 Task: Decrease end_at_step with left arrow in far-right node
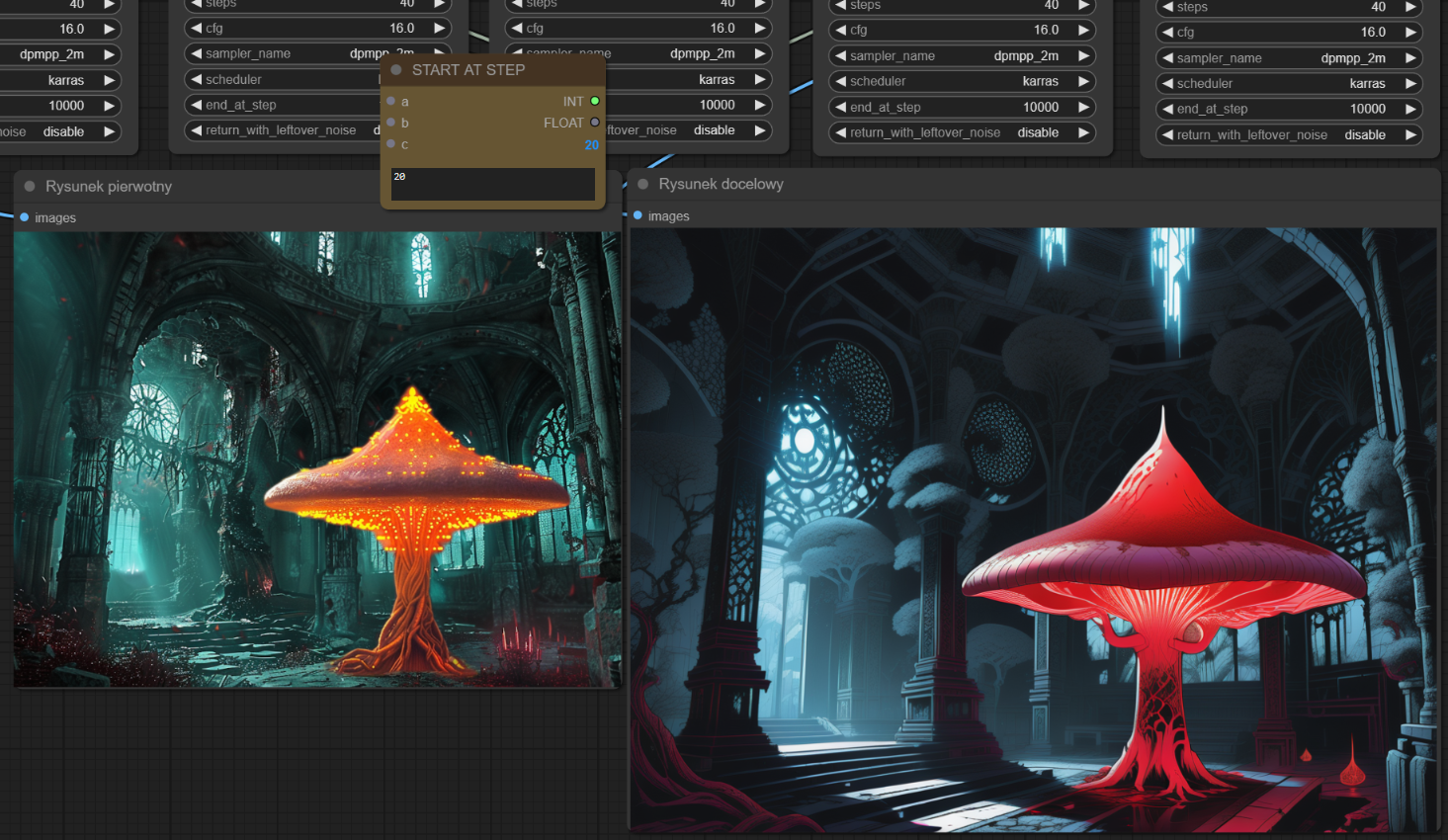click(1168, 109)
